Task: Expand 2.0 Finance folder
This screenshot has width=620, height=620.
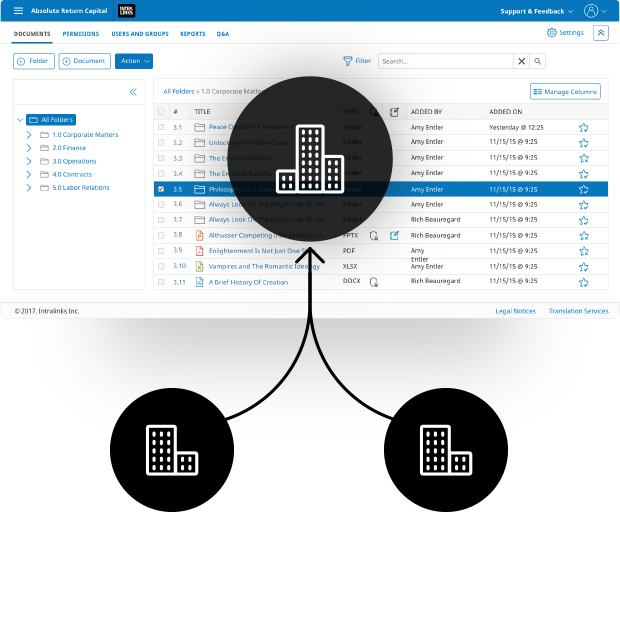Action: (29, 148)
